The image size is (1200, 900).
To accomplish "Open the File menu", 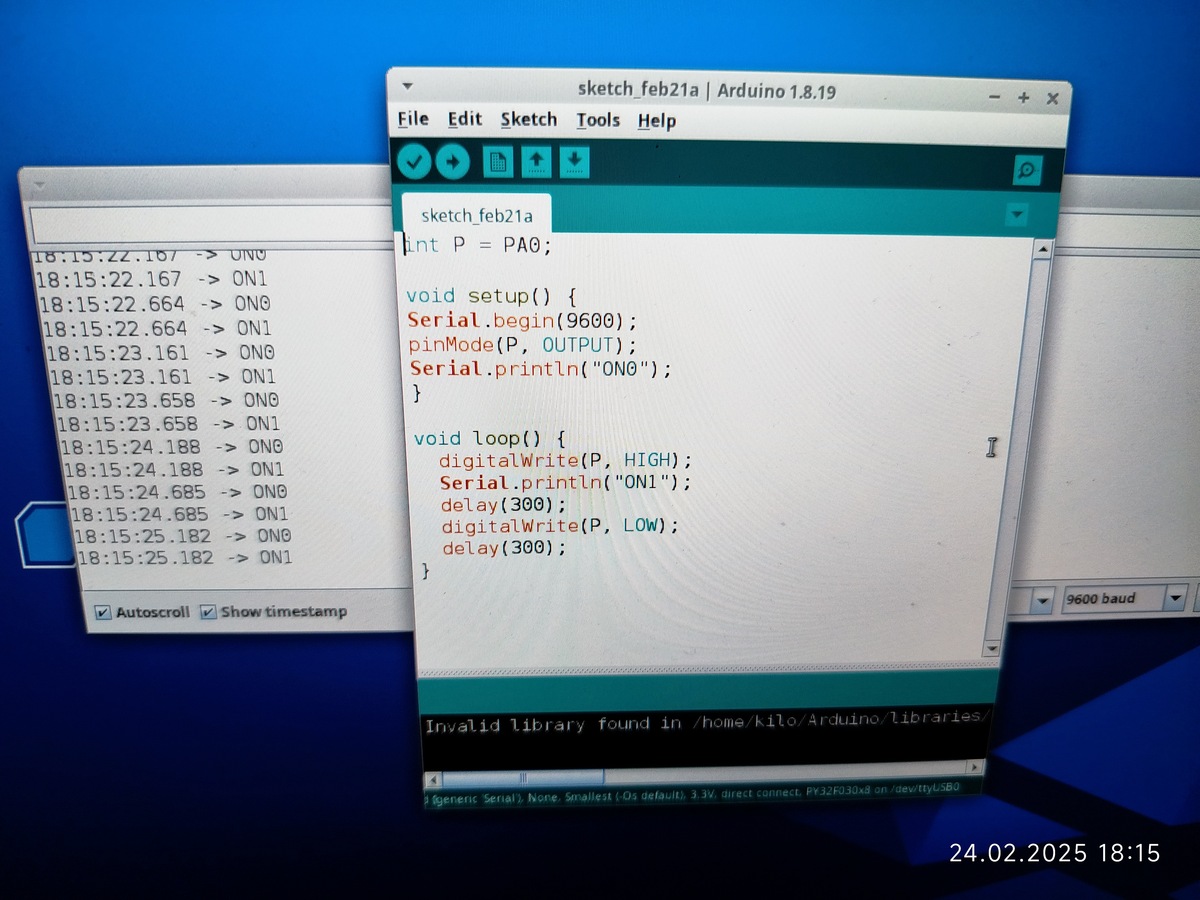I will [x=413, y=119].
